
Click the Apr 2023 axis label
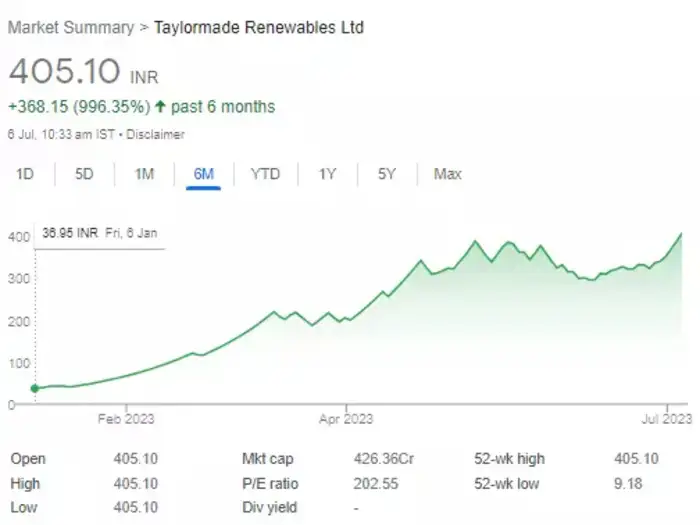click(345, 419)
